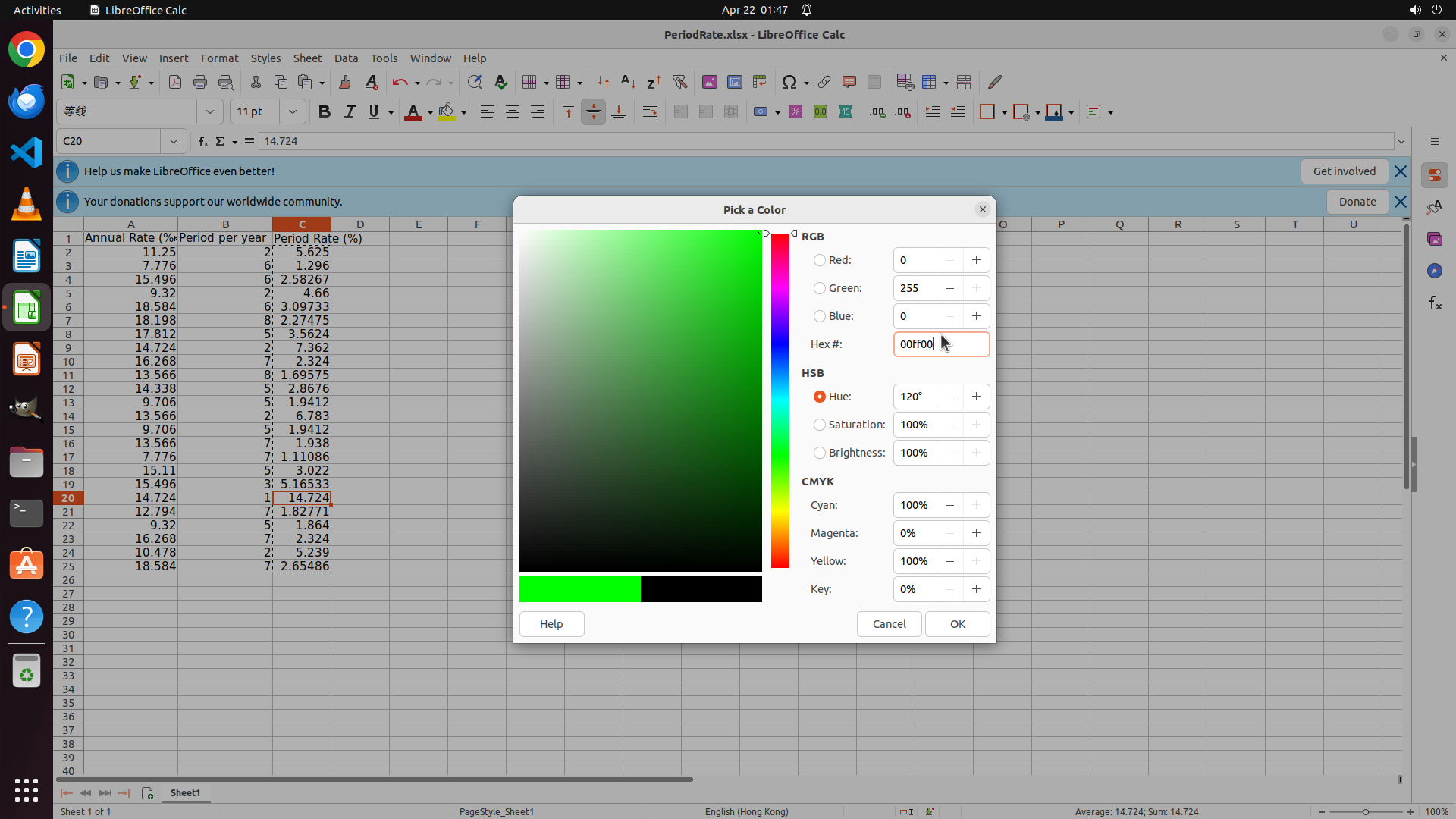Confirm color with the OK button

(957, 624)
